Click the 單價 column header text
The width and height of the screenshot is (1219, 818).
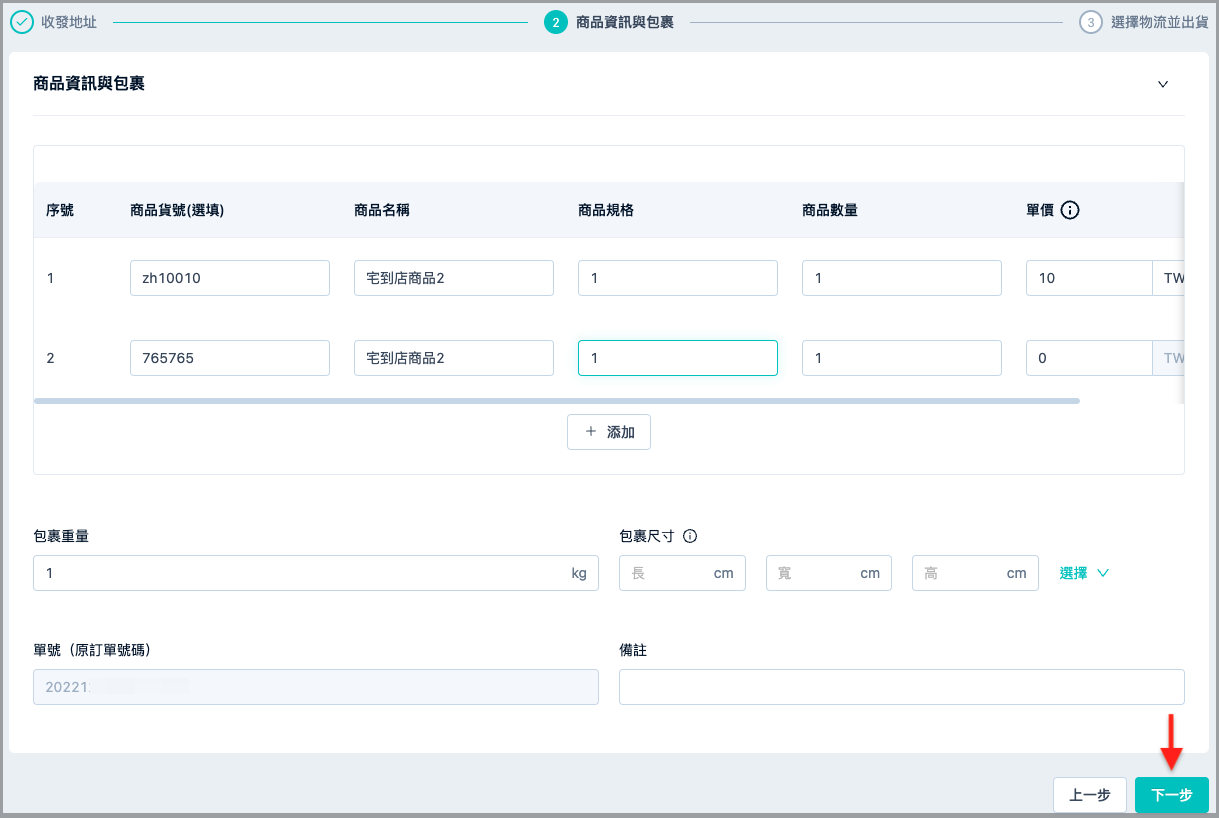pyautogui.click(x=1040, y=210)
